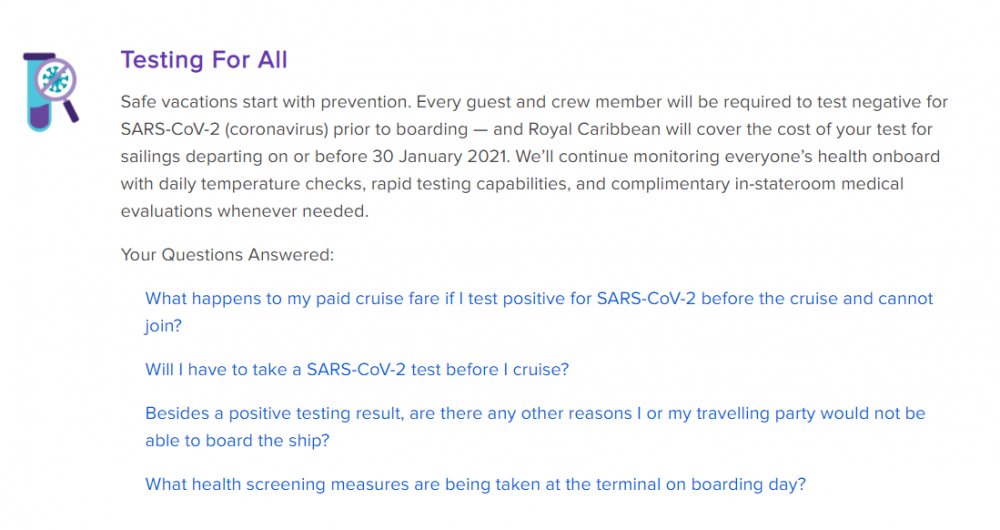The height and width of the screenshot is (530, 1000).
Task: Click the 'Your Questions Answered:' label
Action: pos(227,255)
